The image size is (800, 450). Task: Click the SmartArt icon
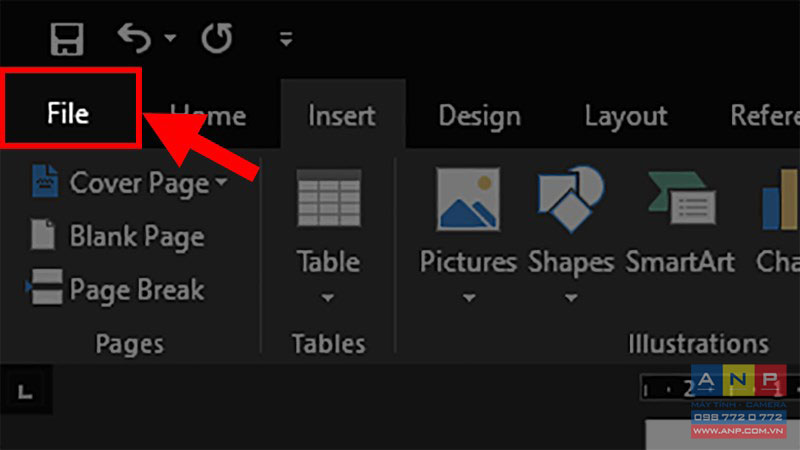(682, 198)
